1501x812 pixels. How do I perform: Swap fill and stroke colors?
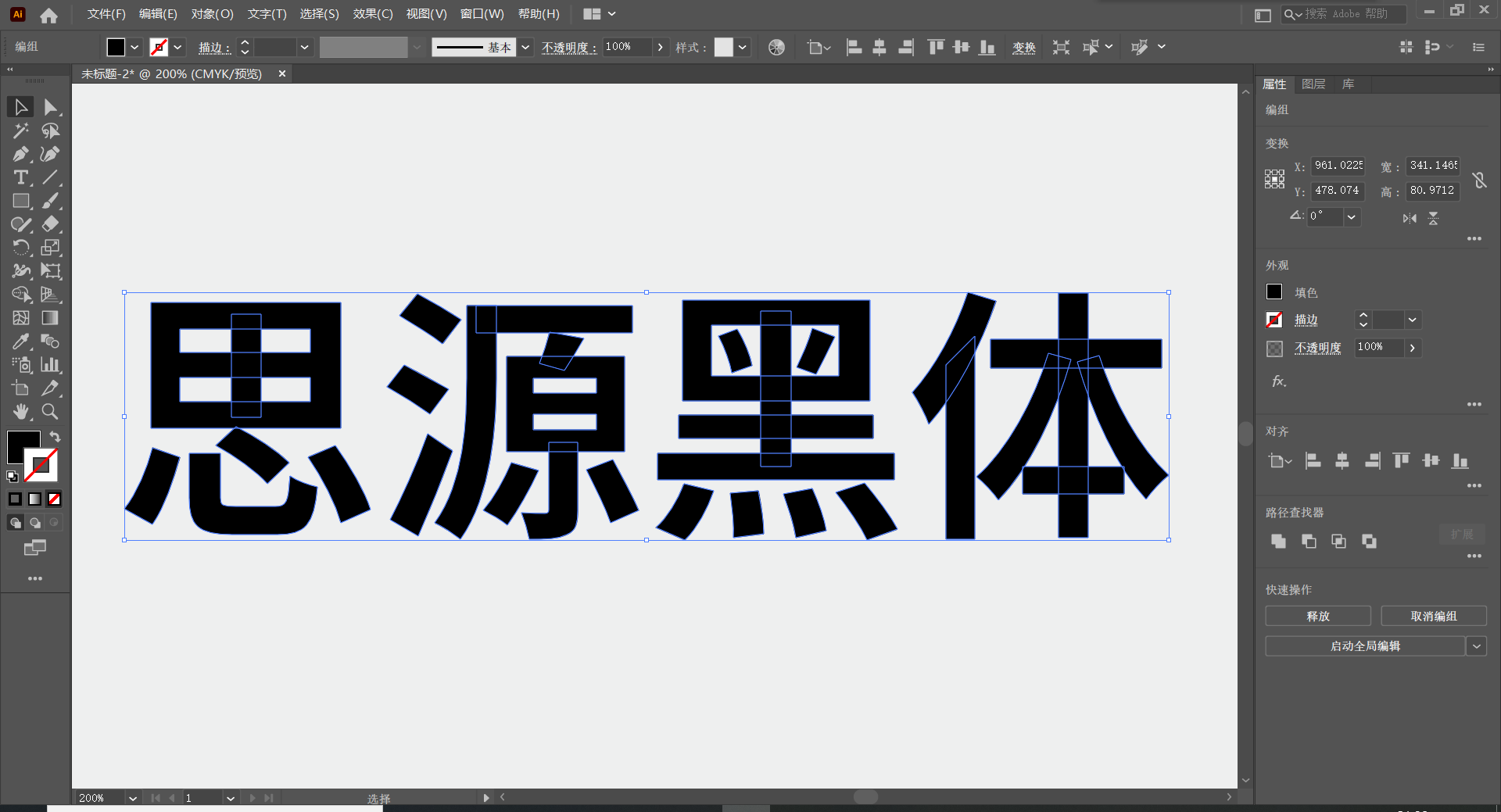tap(55, 436)
